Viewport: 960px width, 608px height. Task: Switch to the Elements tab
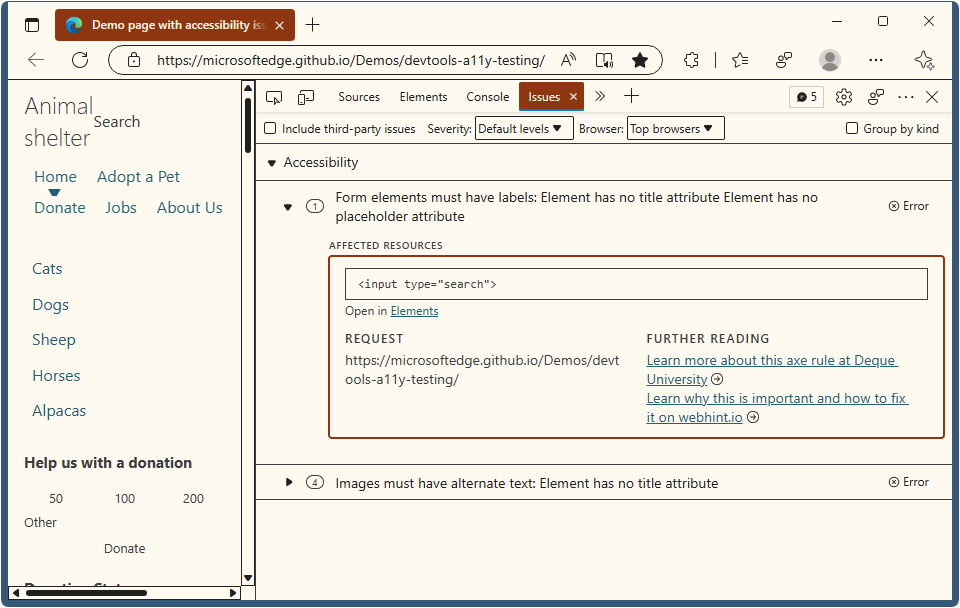click(423, 97)
